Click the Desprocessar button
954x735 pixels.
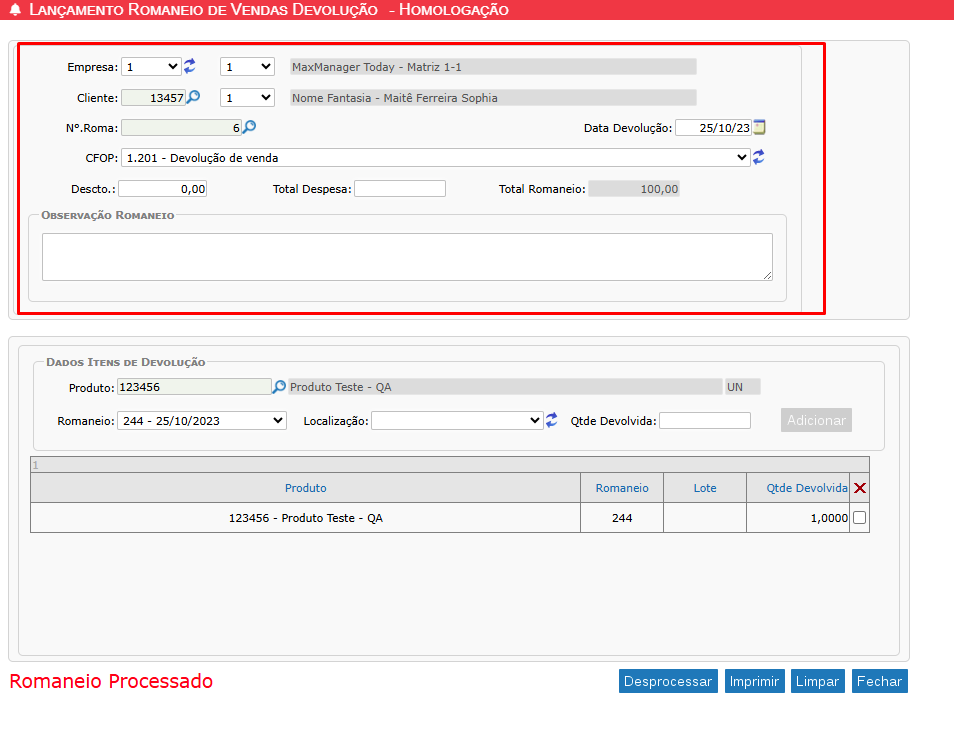coord(668,681)
